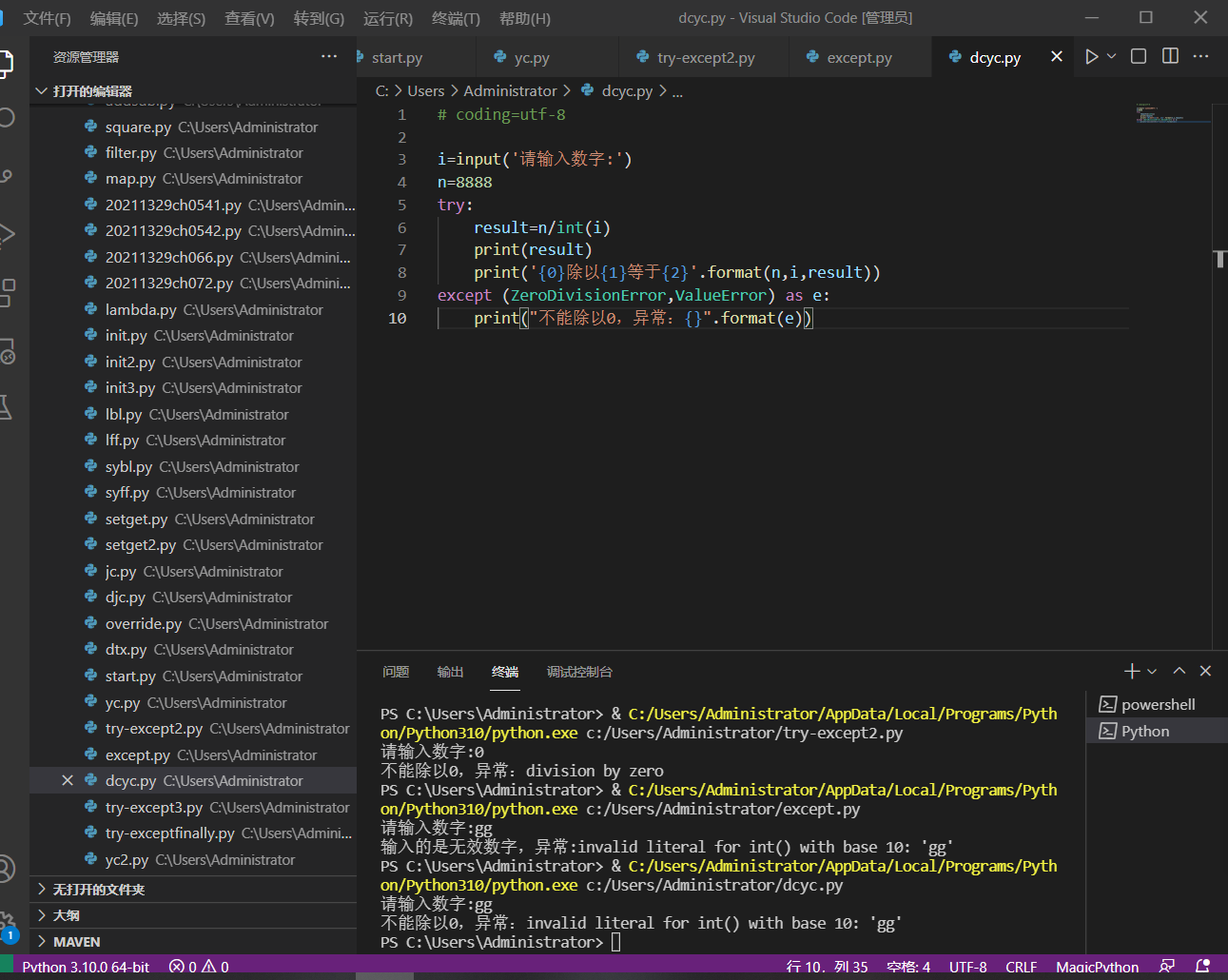This screenshot has height=980, width=1228.
Task: Close dcyc.py in open editors list
Action: coord(68,781)
